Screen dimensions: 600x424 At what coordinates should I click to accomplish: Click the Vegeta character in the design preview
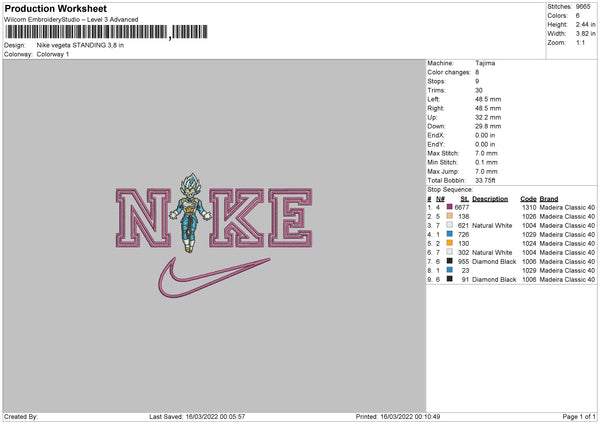point(190,213)
